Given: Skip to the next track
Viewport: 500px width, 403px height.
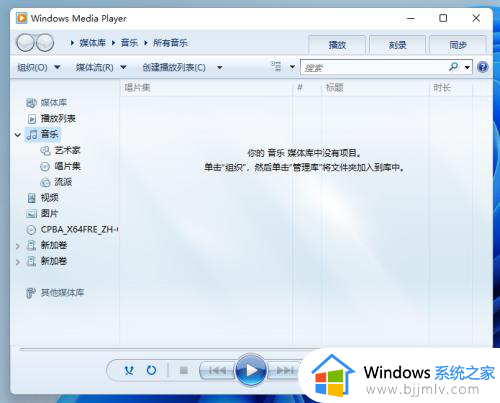Looking at the screenshot, I should [x=283, y=370].
